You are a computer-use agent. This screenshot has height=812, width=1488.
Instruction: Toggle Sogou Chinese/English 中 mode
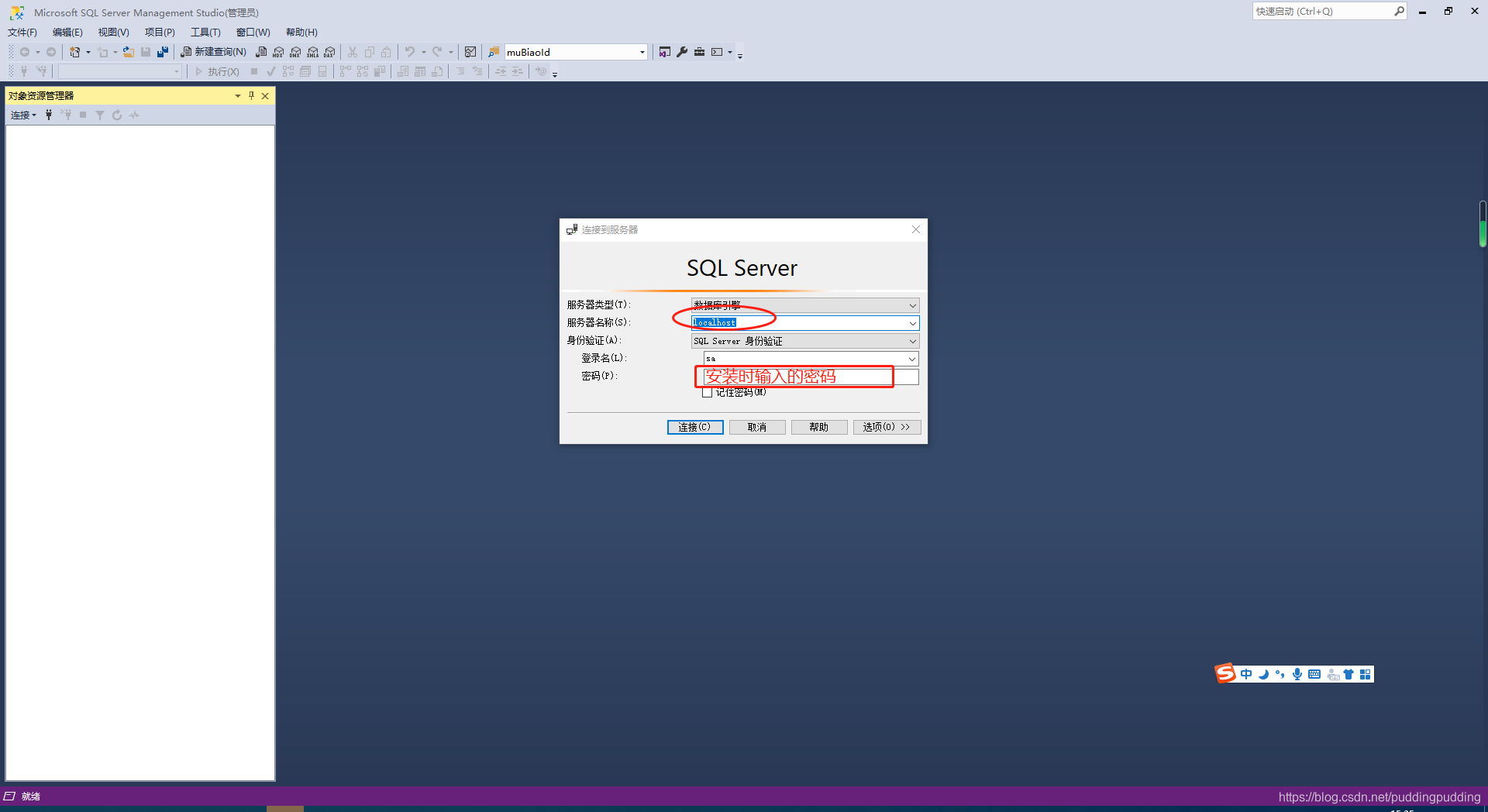1246,674
